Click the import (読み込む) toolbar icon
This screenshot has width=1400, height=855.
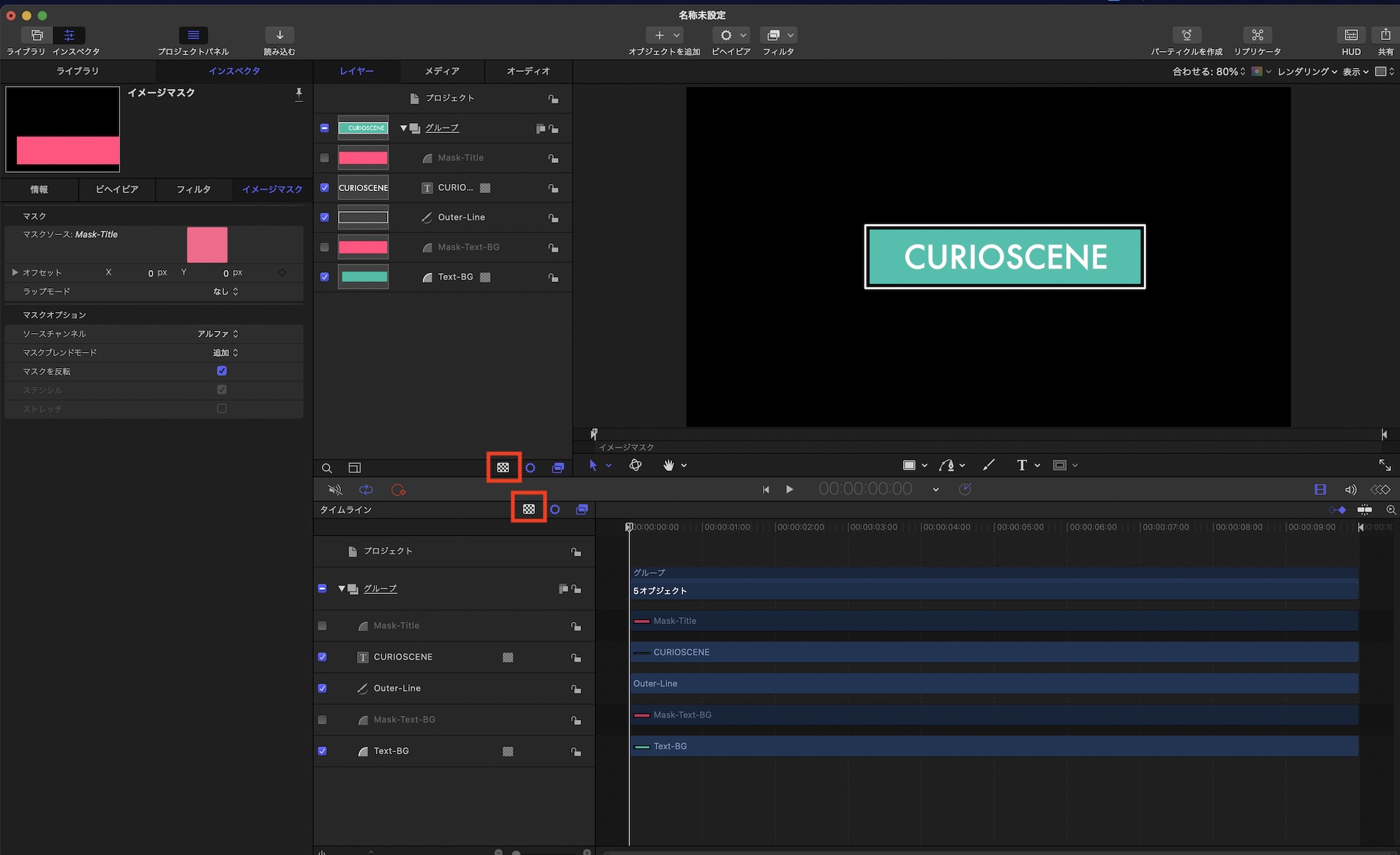point(279,35)
